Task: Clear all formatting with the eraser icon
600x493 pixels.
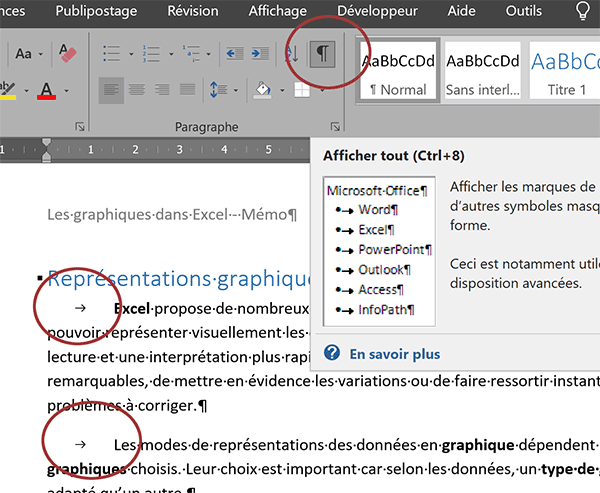Action: click(67, 53)
